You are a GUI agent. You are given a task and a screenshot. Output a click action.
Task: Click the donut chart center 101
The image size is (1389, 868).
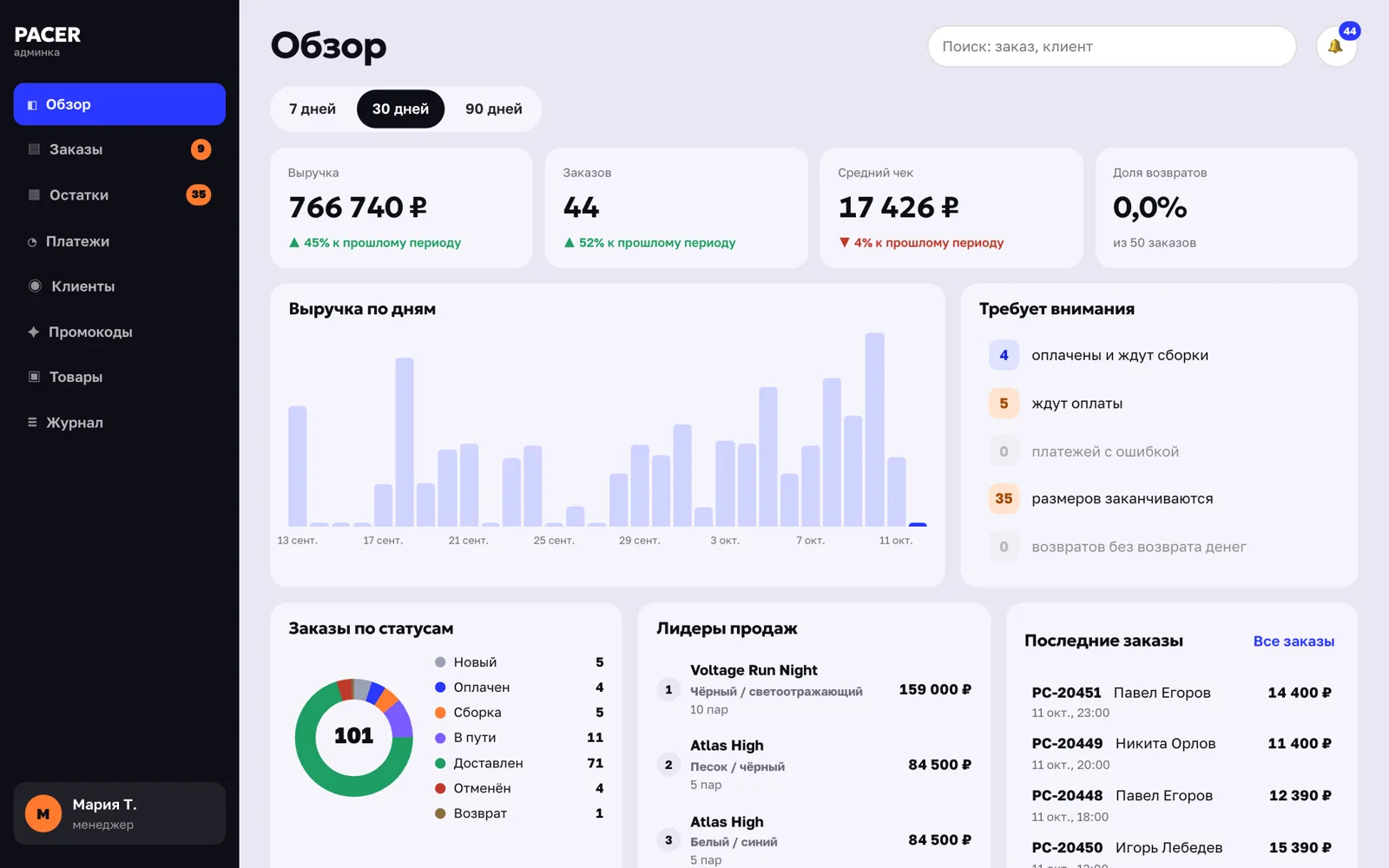click(354, 736)
